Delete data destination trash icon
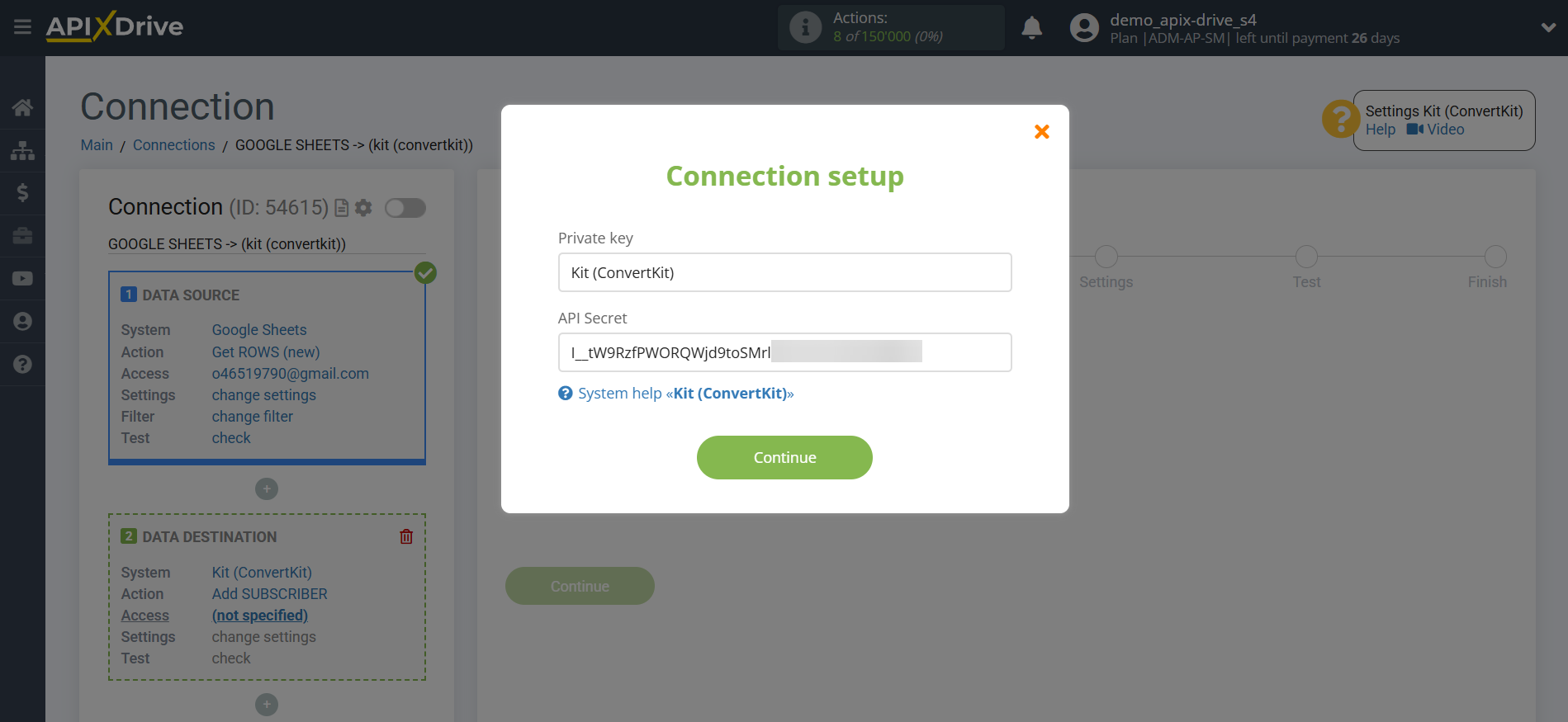The width and height of the screenshot is (1568, 722). (x=406, y=537)
